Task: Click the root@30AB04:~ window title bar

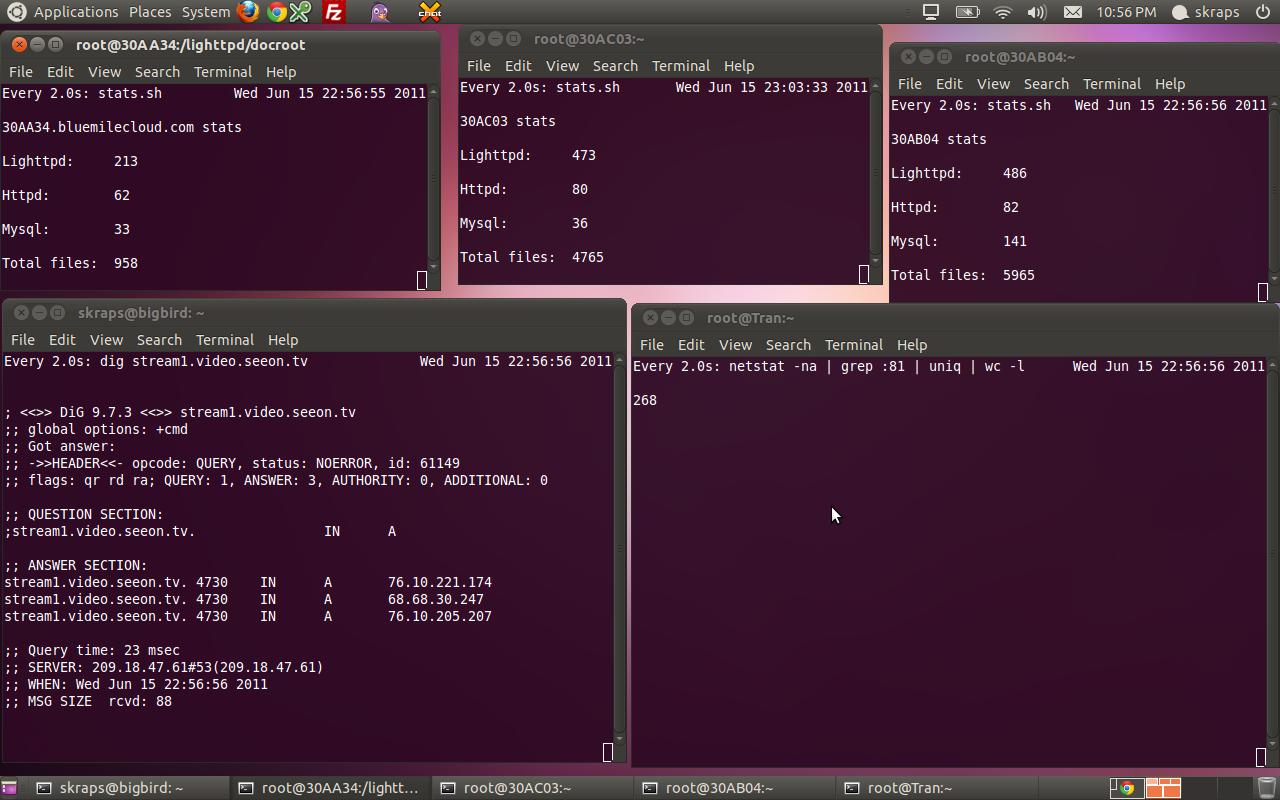Action: [1083, 57]
